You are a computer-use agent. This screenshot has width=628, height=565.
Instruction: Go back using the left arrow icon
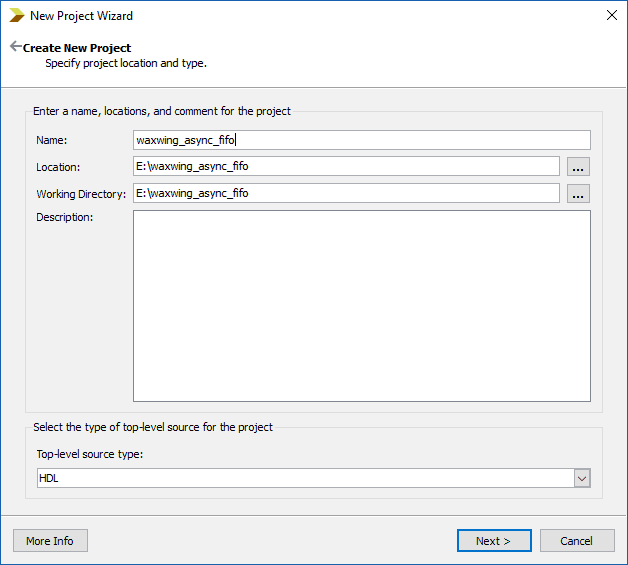(x=15, y=47)
